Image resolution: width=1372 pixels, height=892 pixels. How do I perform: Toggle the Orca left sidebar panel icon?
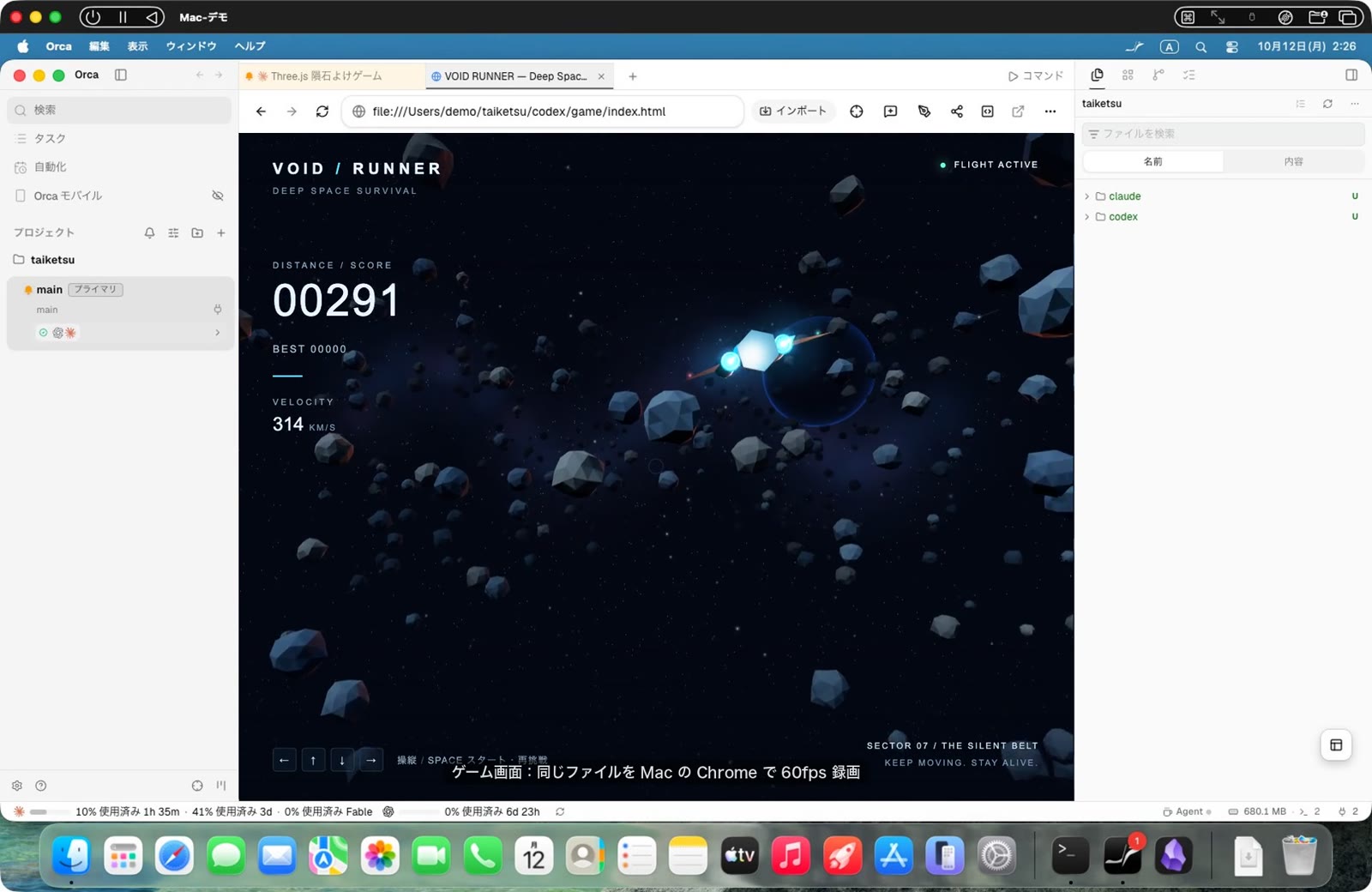point(121,75)
